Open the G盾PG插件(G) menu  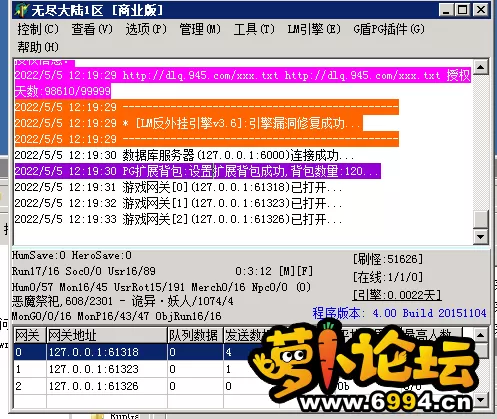click(x=389, y=29)
